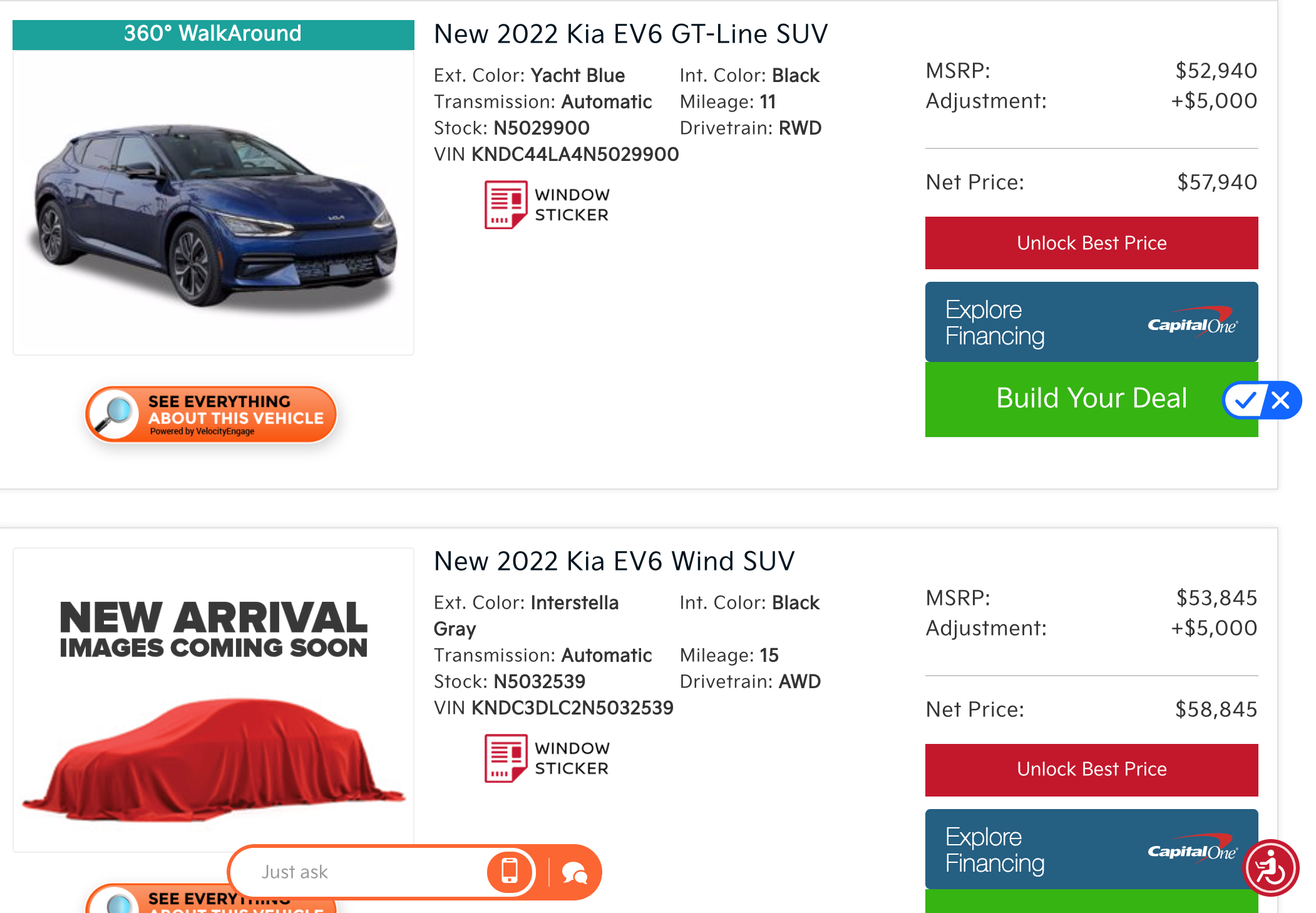Image resolution: width=1316 pixels, height=913 pixels.
Task: Toggle the checkmark side of blue switch
Action: tap(1245, 400)
